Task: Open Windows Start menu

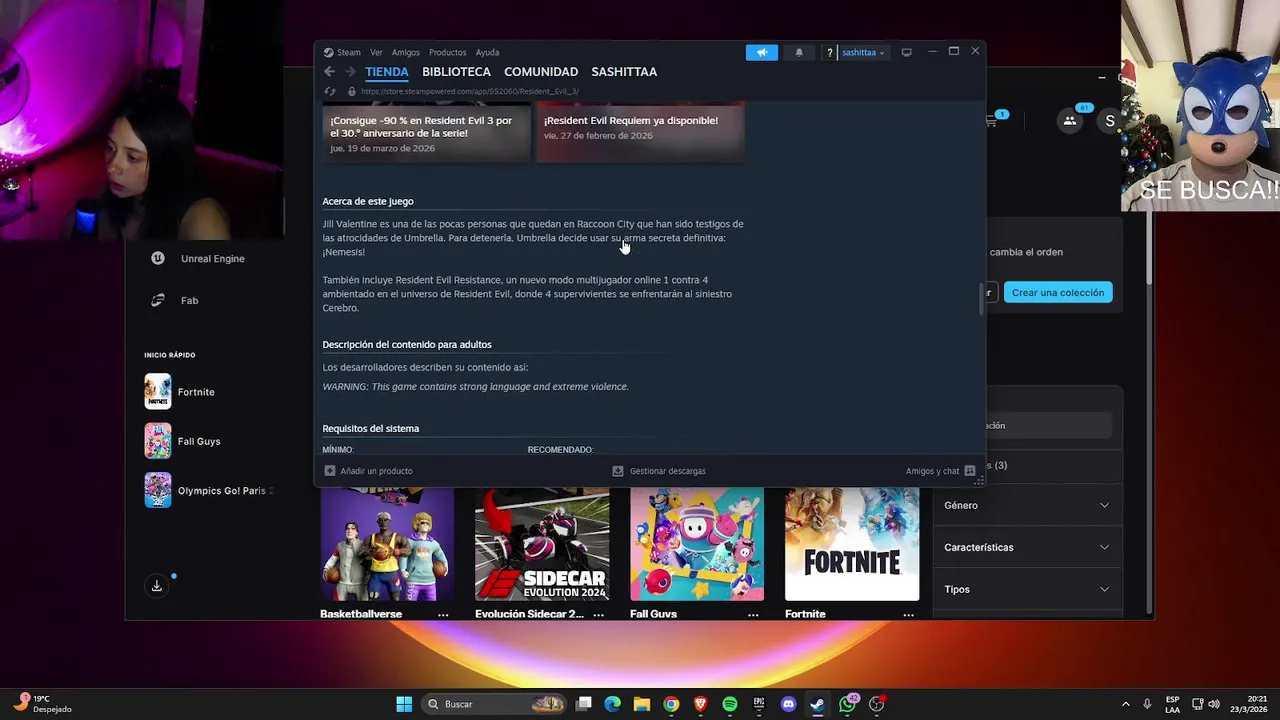Action: 404,704
